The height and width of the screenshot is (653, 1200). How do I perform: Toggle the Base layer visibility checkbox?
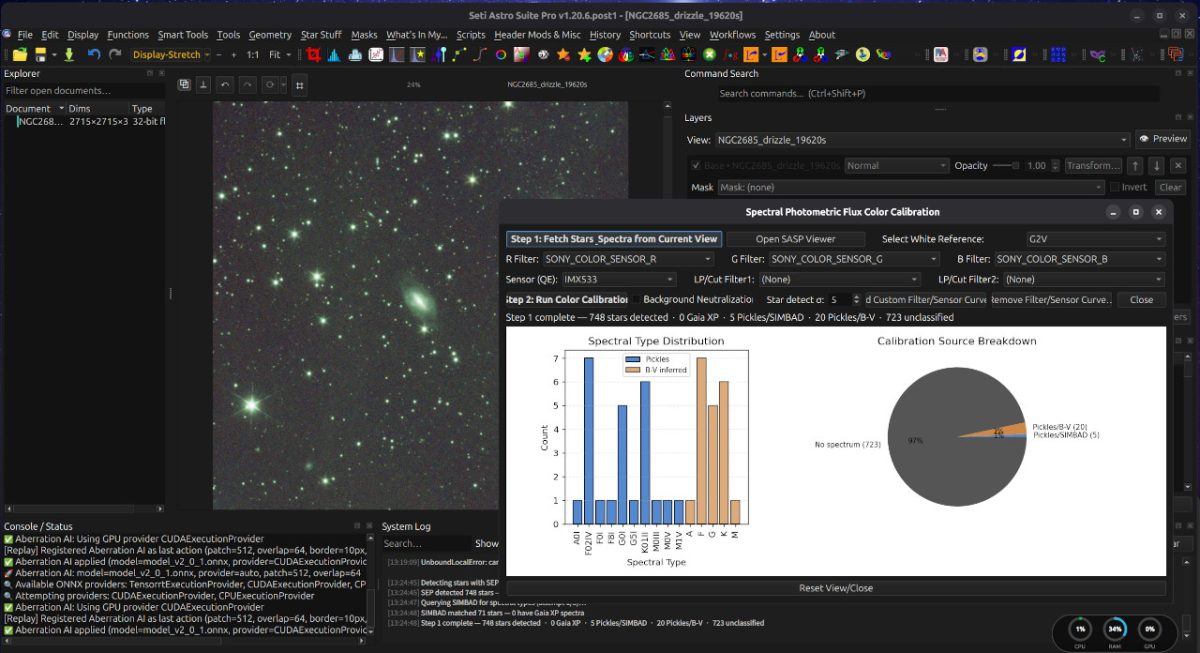click(696, 166)
